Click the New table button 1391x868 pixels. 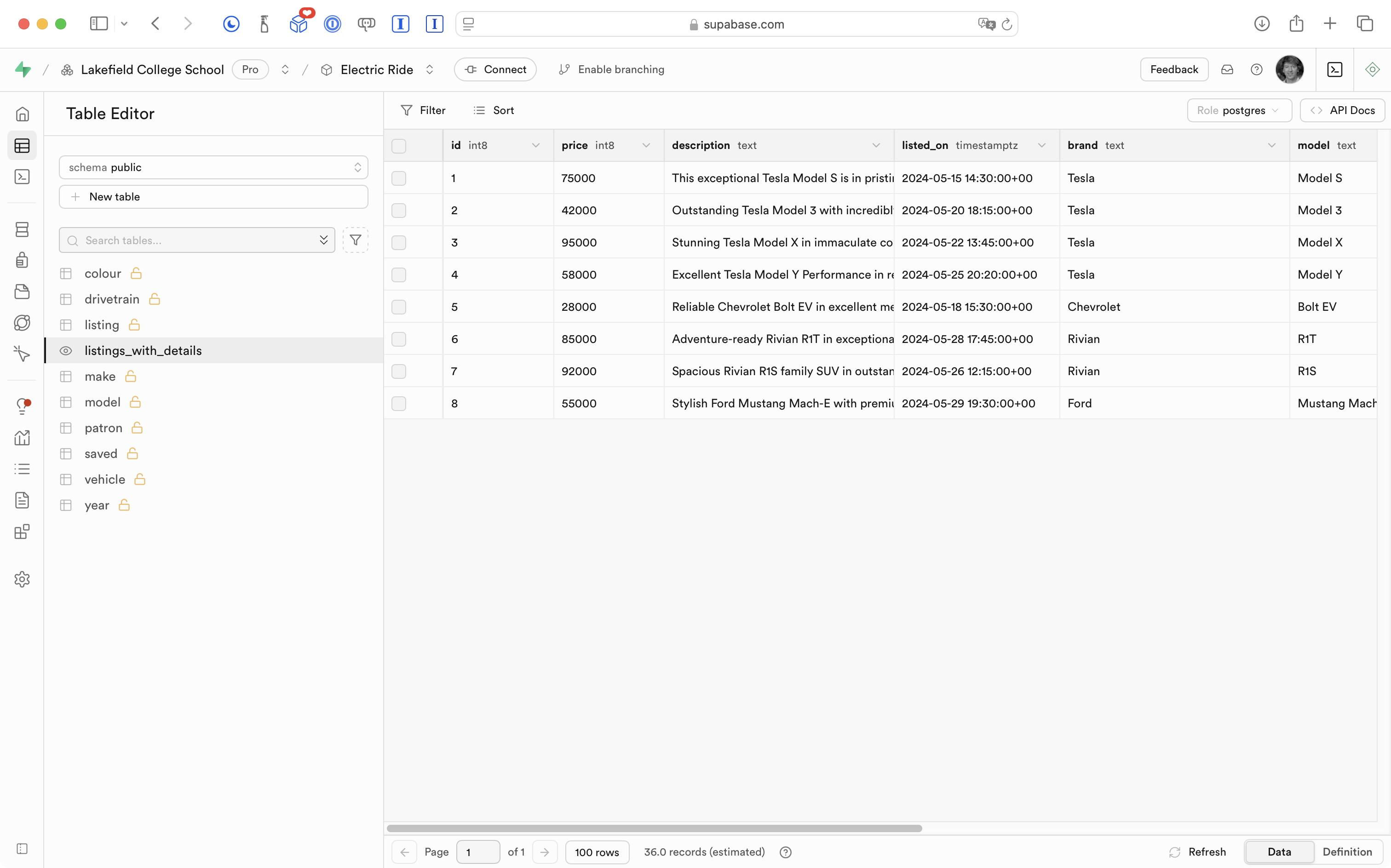coord(213,197)
